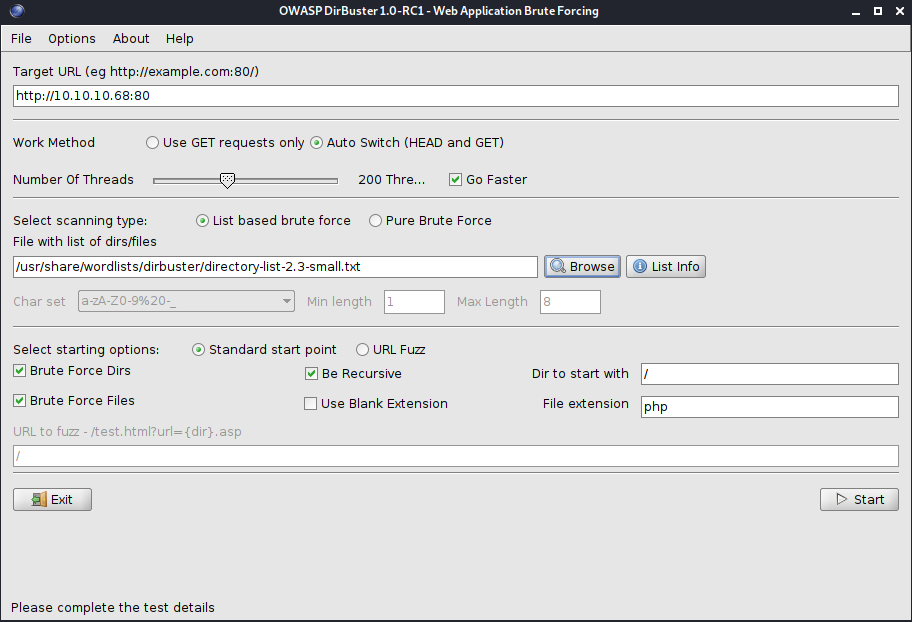Image resolution: width=912 pixels, height=622 pixels.
Task: Select Pure Brute Force scanning type
Action: (x=376, y=221)
